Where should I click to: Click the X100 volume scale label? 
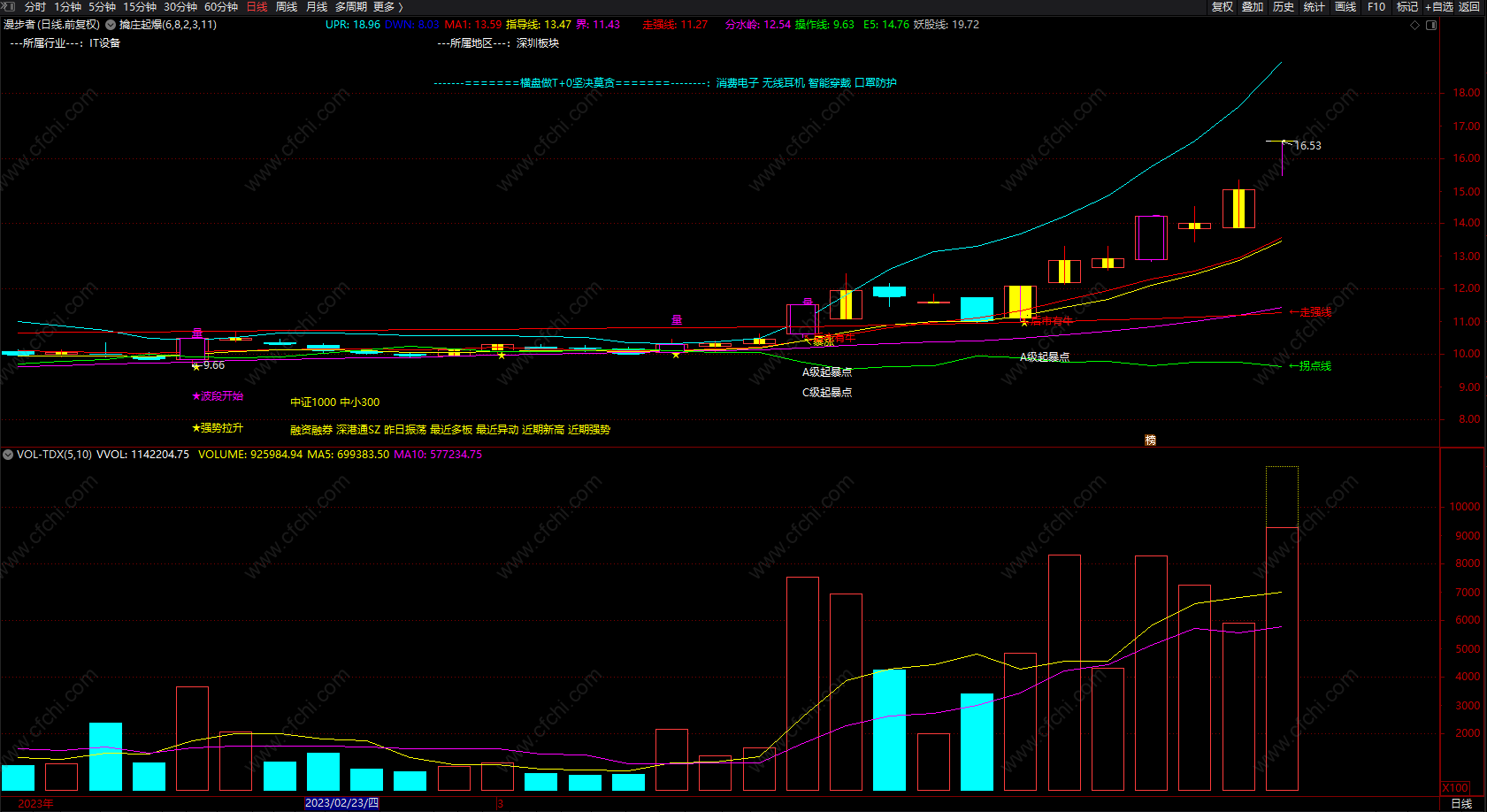pos(1455,788)
